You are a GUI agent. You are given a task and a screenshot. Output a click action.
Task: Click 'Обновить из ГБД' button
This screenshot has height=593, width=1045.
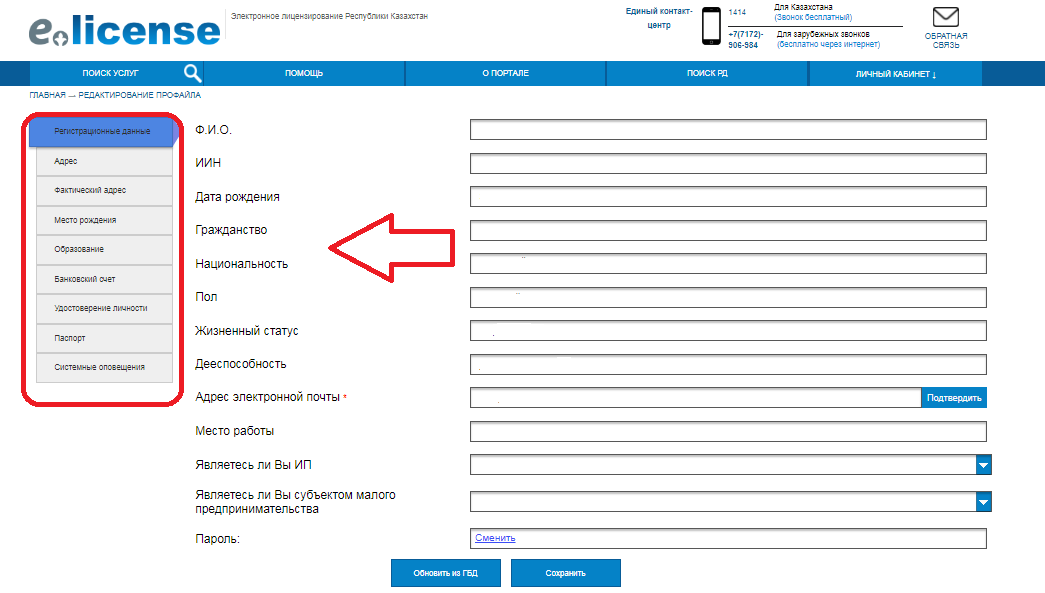click(x=446, y=573)
